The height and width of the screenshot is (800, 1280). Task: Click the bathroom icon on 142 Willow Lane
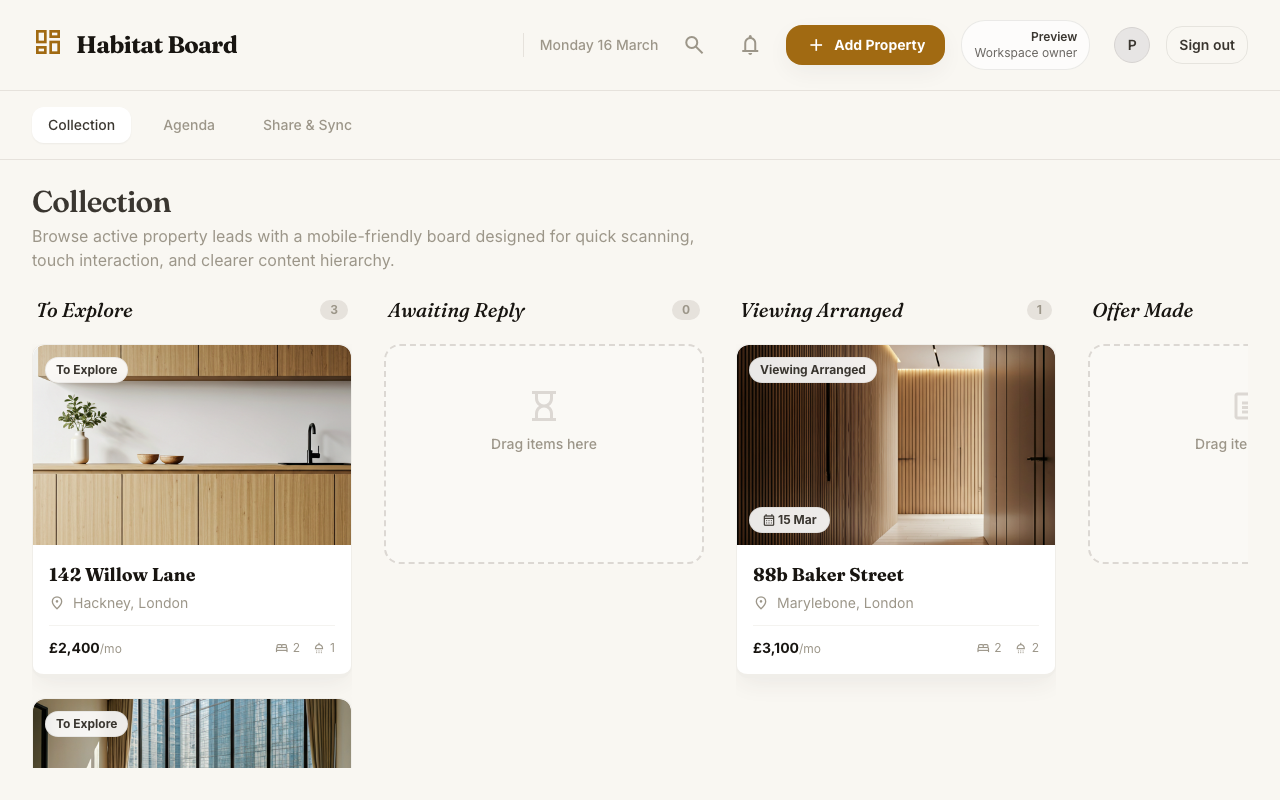coord(318,647)
